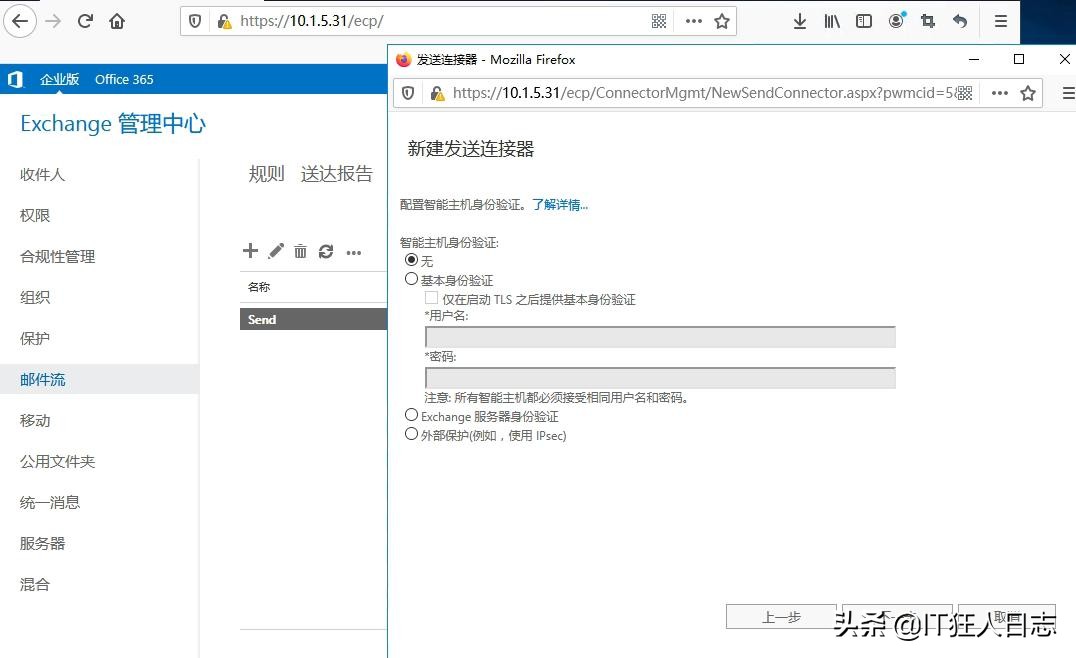This screenshot has height=658, width=1076.
Task: Edit the selected connector using the pencil icon
Action: (275, 251)
